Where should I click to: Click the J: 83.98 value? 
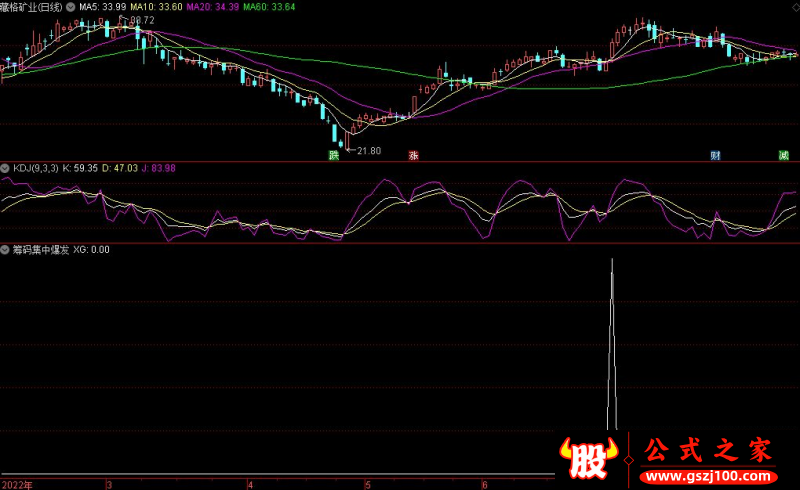(x=159, y=168)
